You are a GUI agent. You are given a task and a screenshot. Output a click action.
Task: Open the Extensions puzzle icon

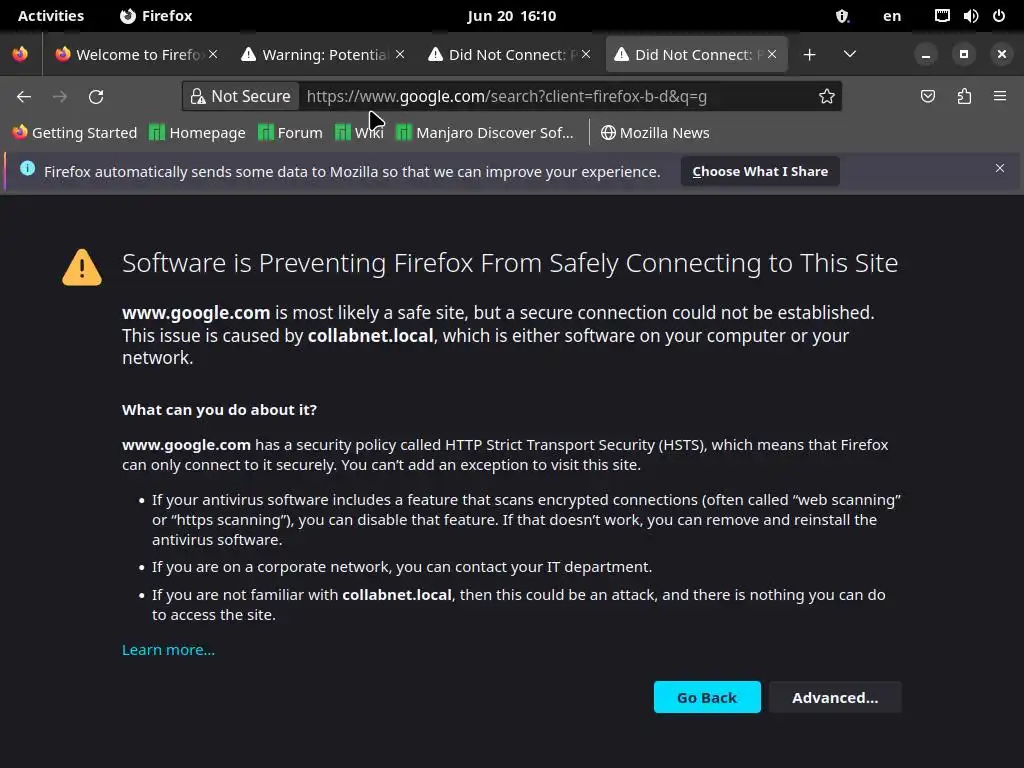pyautogui.click(x=964, y=97)
